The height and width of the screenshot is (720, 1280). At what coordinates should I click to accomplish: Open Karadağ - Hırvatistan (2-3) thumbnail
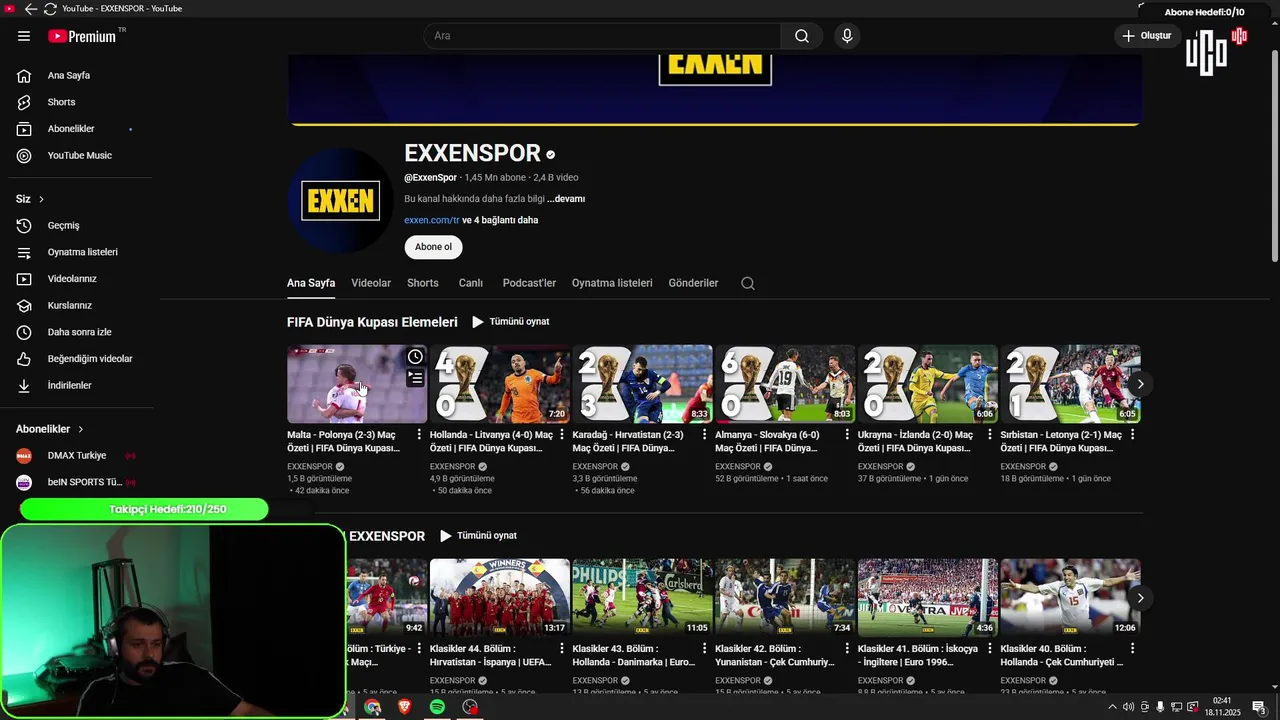(x=642, y=384)
